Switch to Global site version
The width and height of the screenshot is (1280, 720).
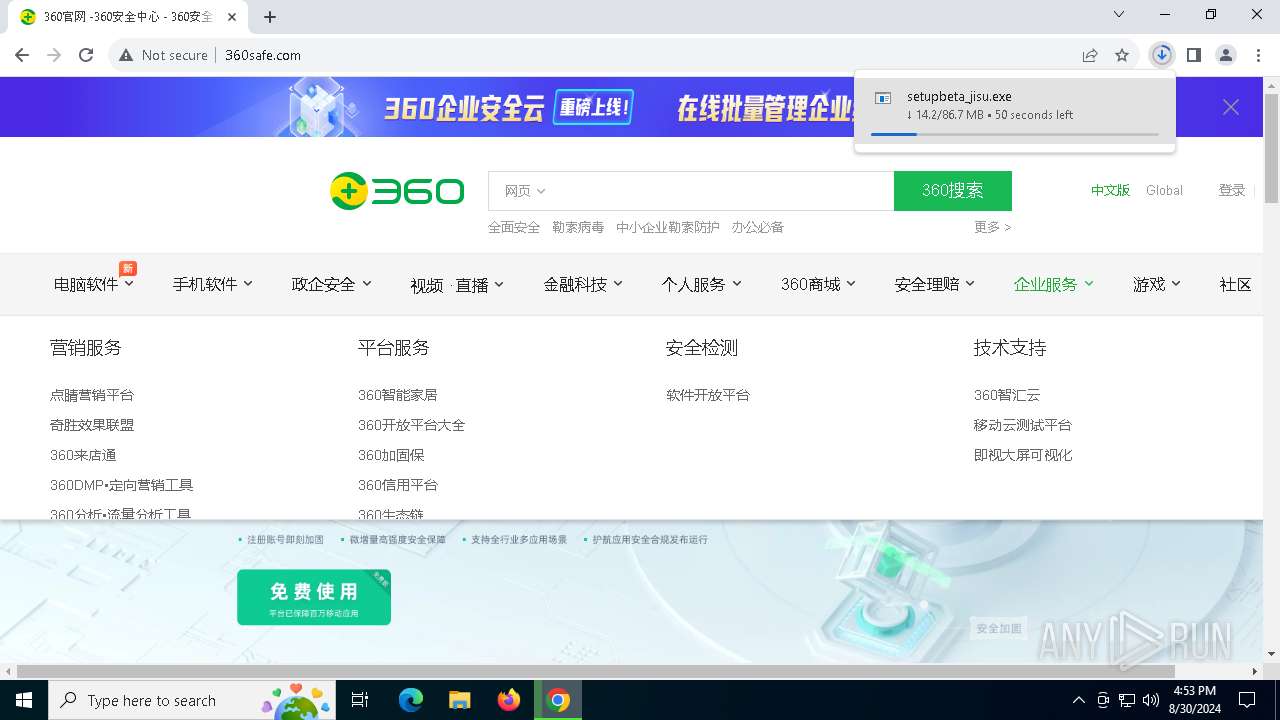(x=1164, y=190)
